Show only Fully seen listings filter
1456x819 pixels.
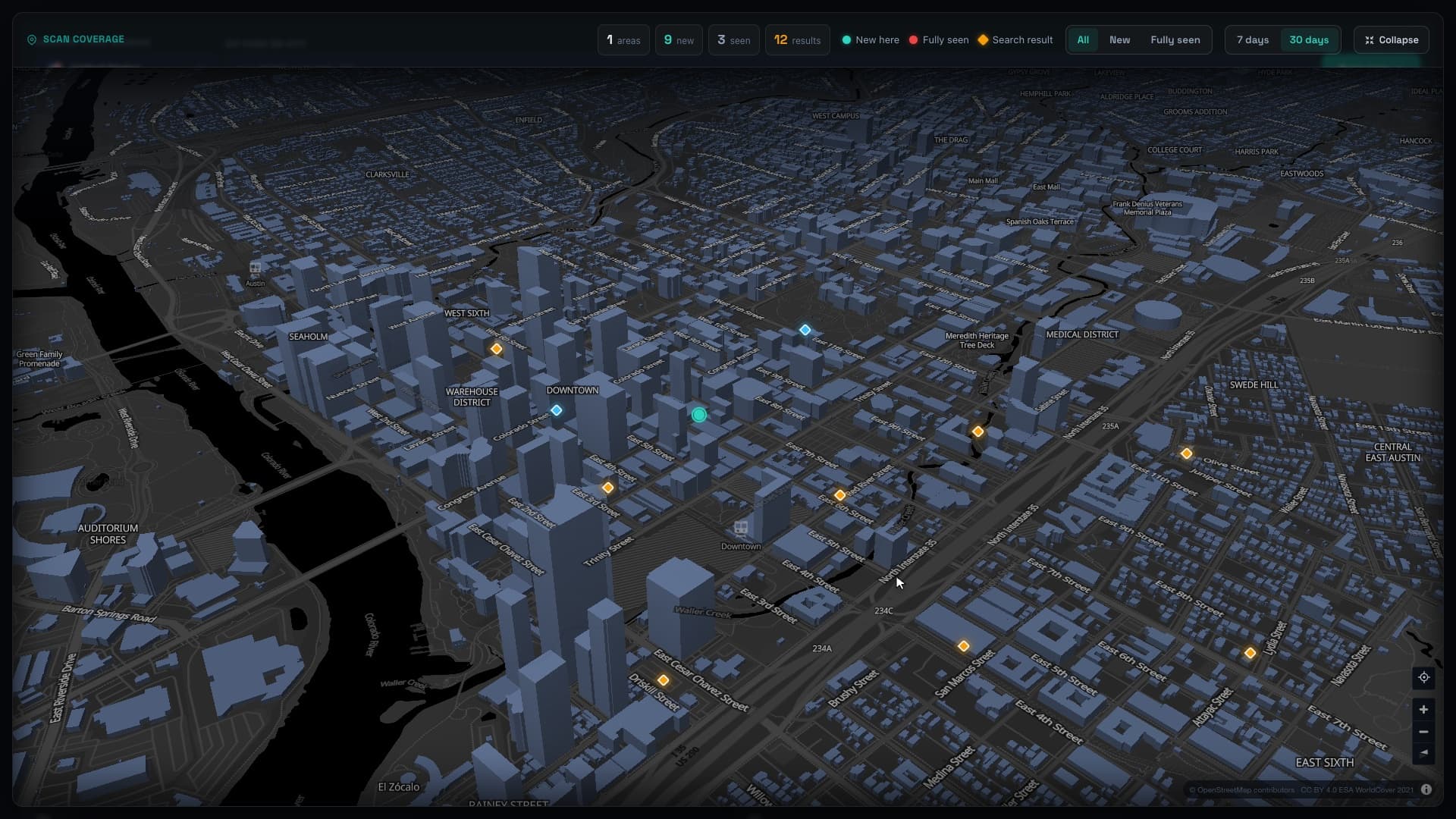(x=1175, y=40)
